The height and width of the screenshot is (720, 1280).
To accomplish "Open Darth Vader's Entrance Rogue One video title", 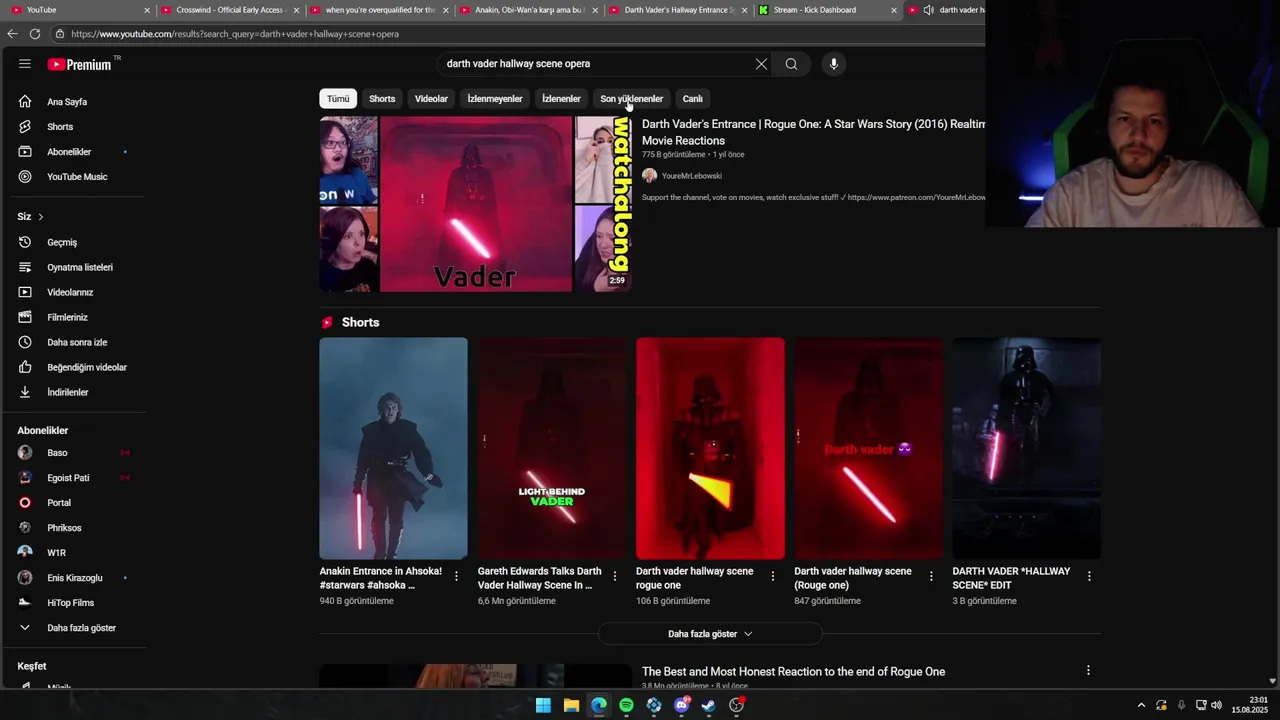I will click(x=813, y=132).
